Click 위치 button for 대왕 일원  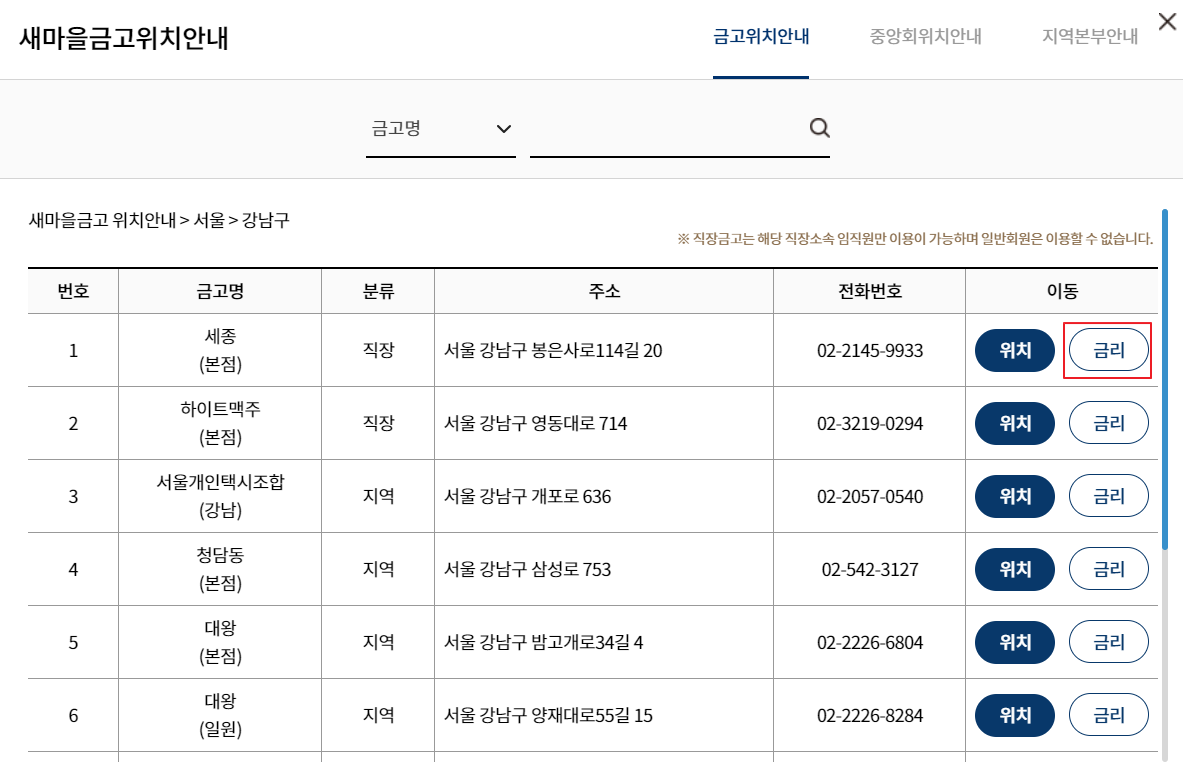[1015, 715]
